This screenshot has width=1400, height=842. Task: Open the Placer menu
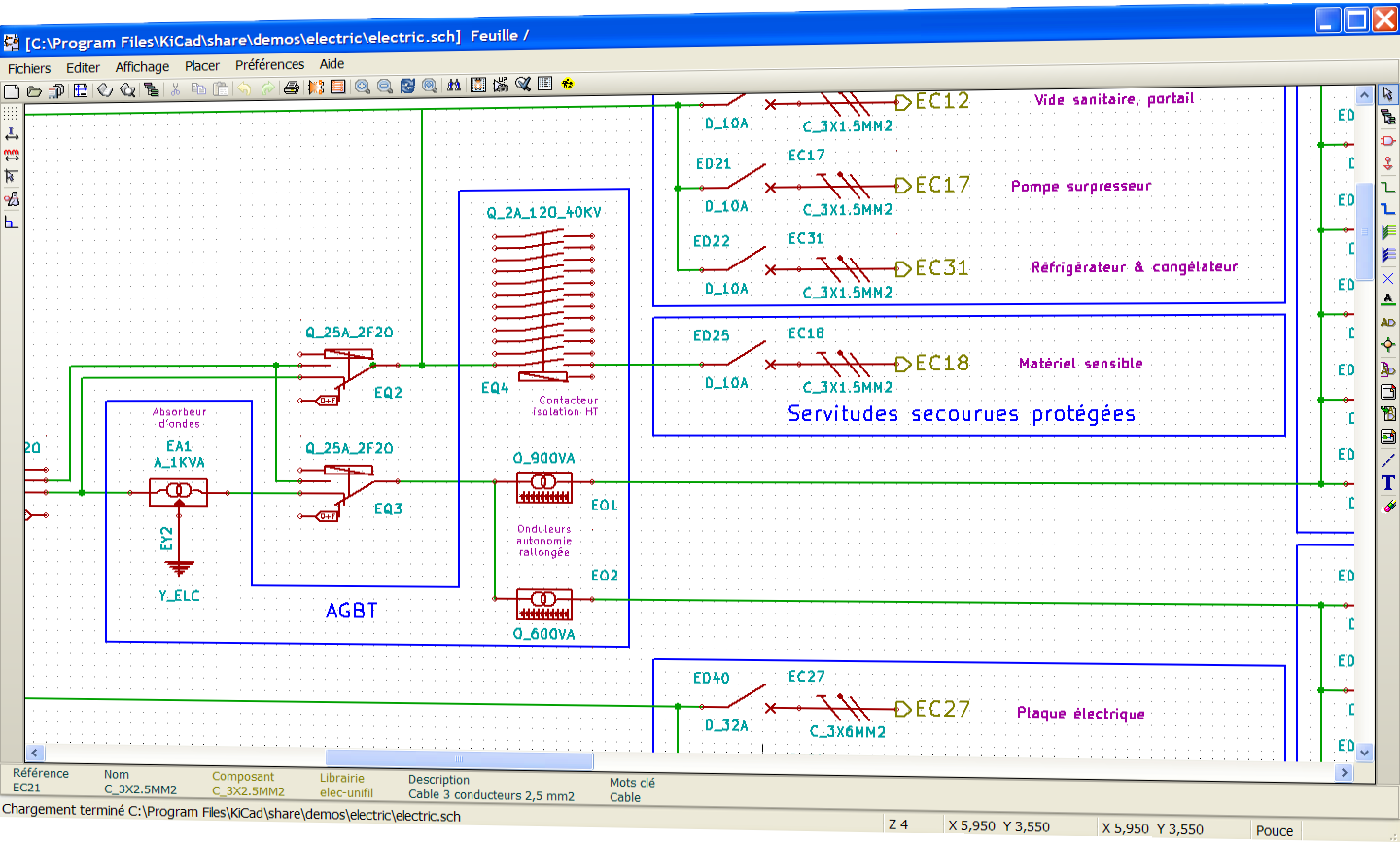pyautogui.click(x=202, y=65)
